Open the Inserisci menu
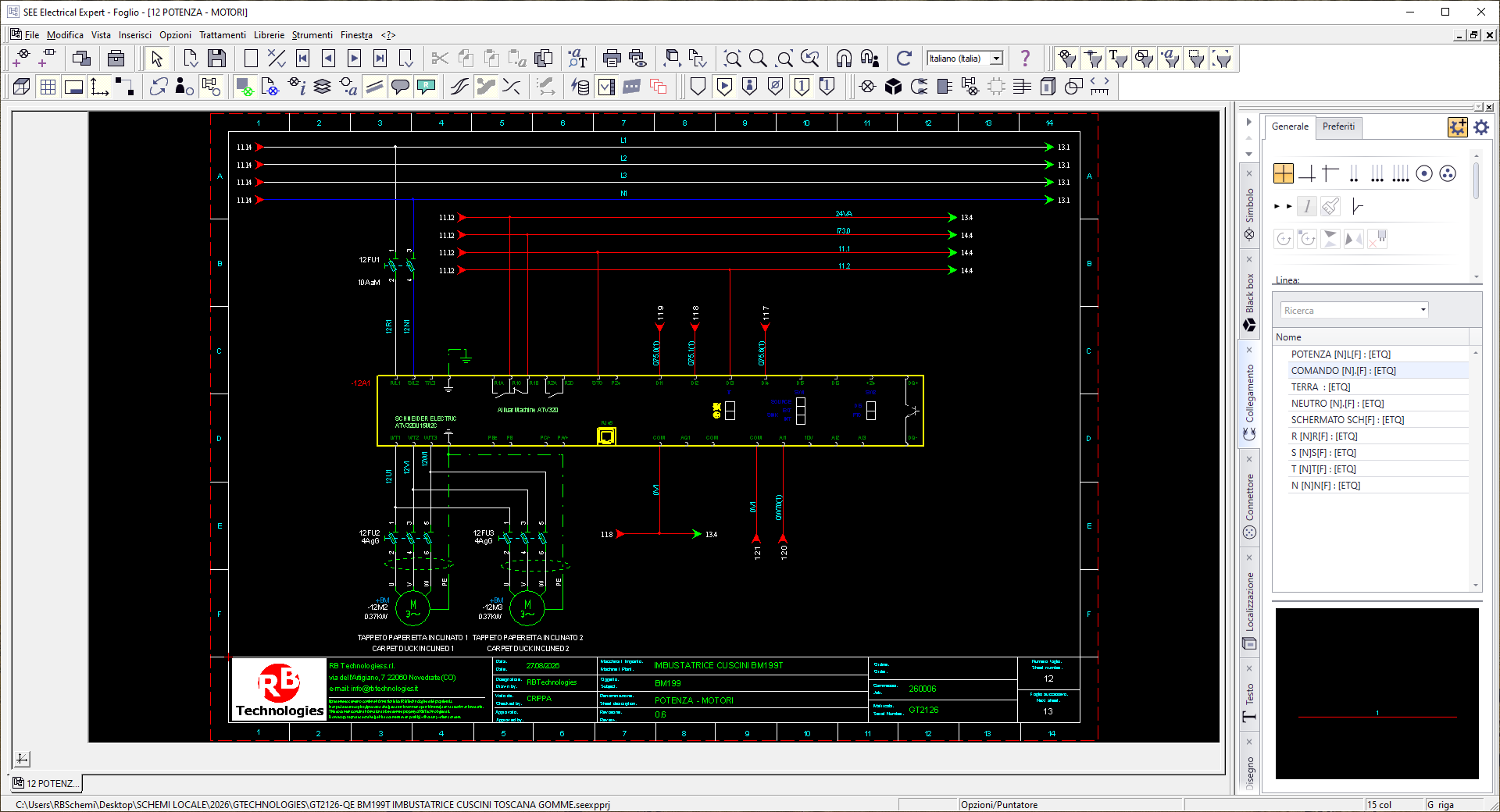 click(135, 35)
